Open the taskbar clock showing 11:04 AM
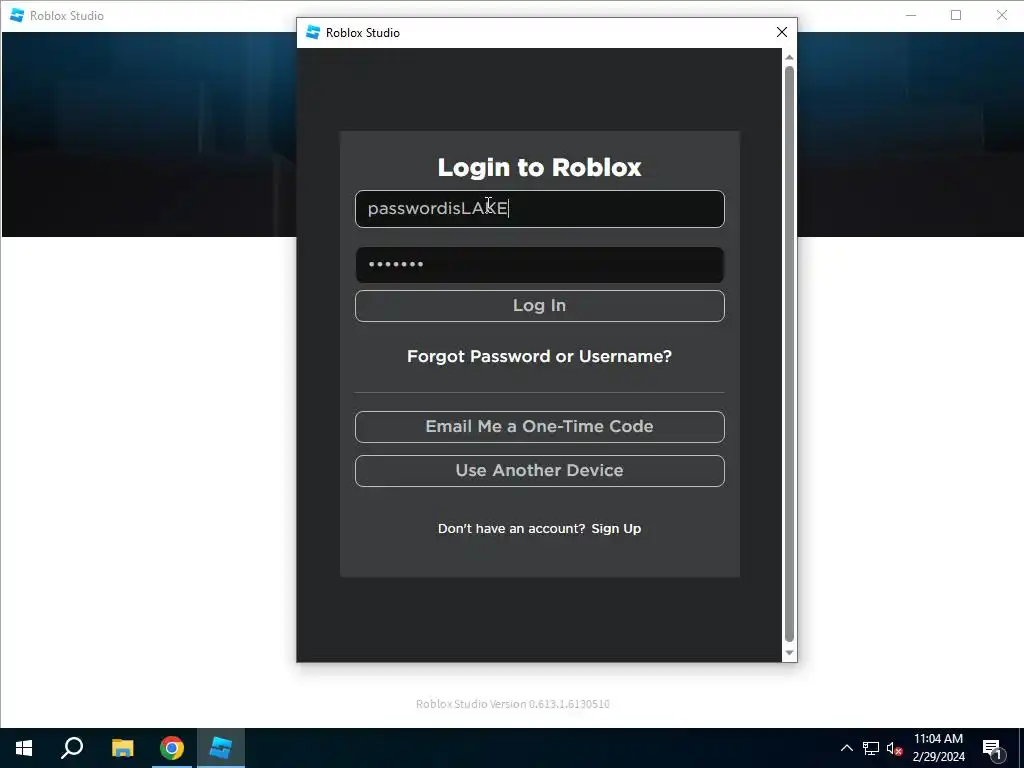The height and width of the screenshot is (768, 1024). pos(938,748)
